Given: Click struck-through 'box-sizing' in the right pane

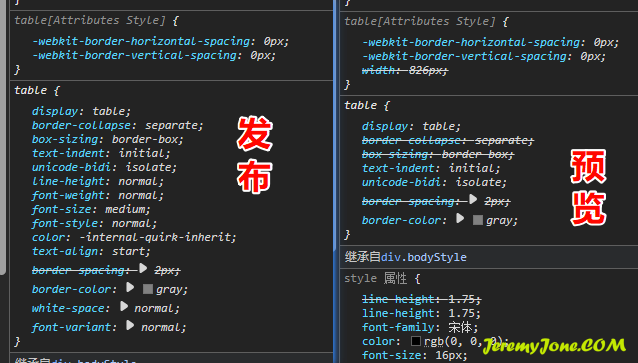Looking at the screenshot, I should [395, 155].
